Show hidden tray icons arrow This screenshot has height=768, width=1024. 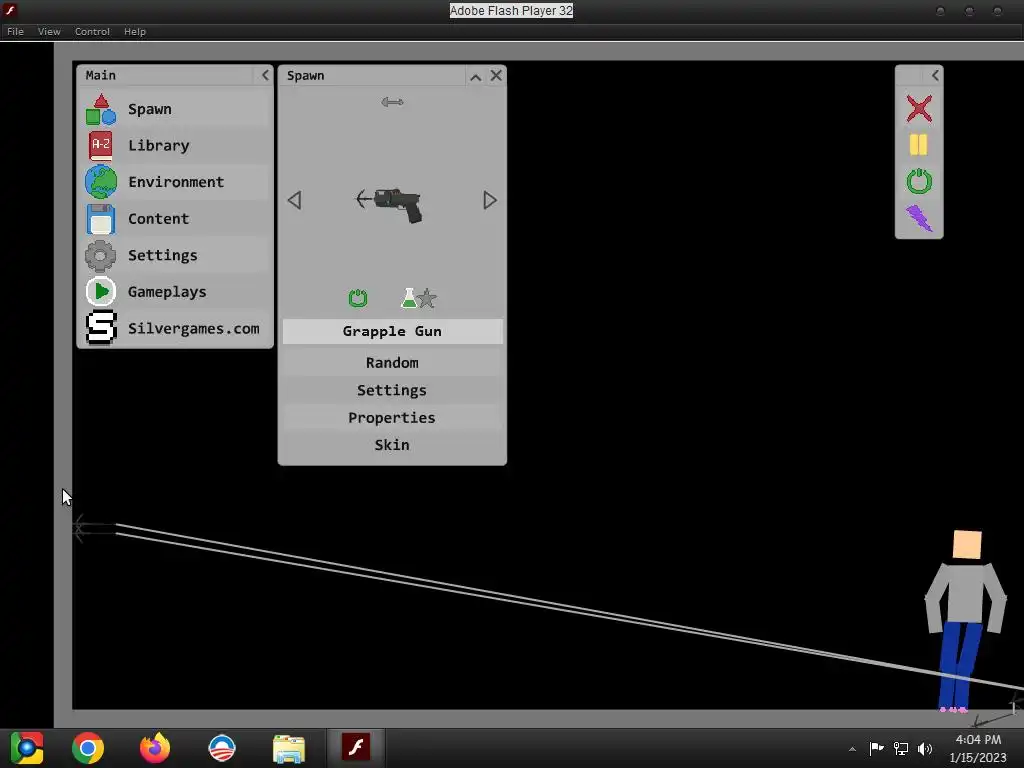(x=852, y=749)
